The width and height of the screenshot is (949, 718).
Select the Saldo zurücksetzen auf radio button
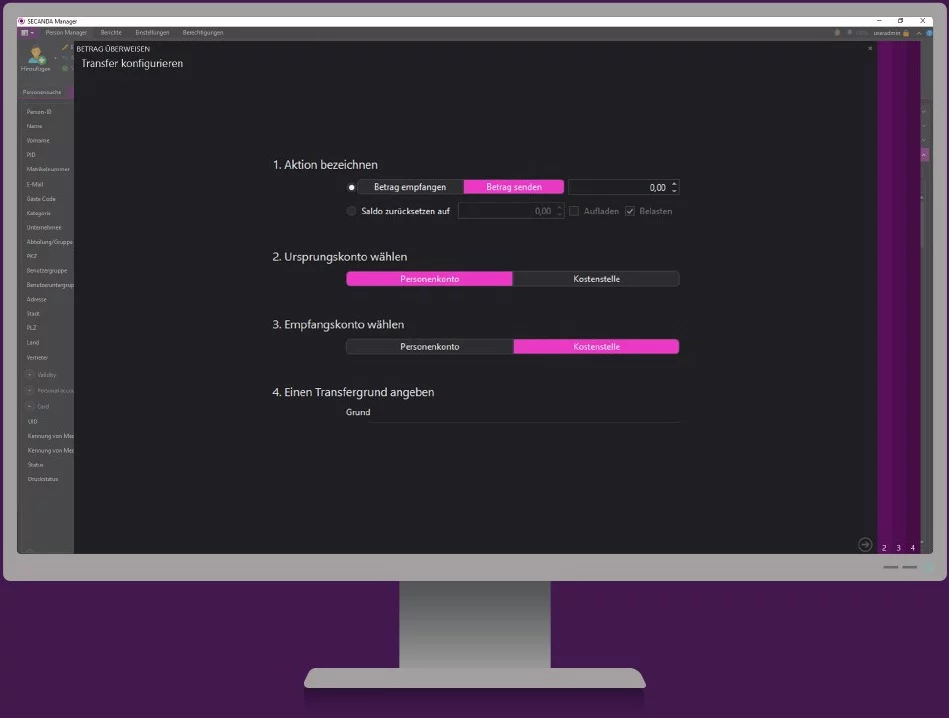pos(352,211)
